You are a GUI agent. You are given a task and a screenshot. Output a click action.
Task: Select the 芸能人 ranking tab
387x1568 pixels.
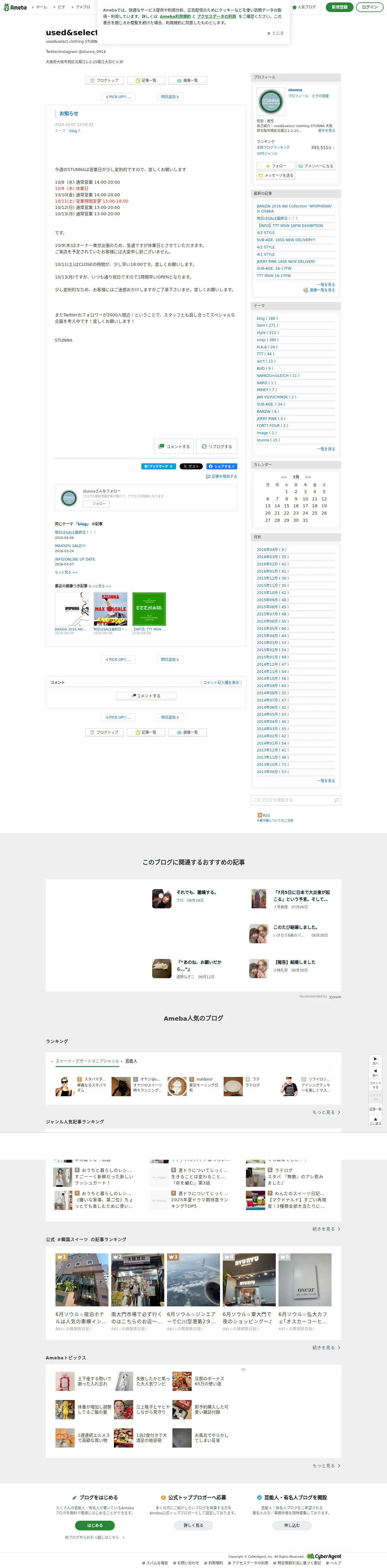(131, 1061)
